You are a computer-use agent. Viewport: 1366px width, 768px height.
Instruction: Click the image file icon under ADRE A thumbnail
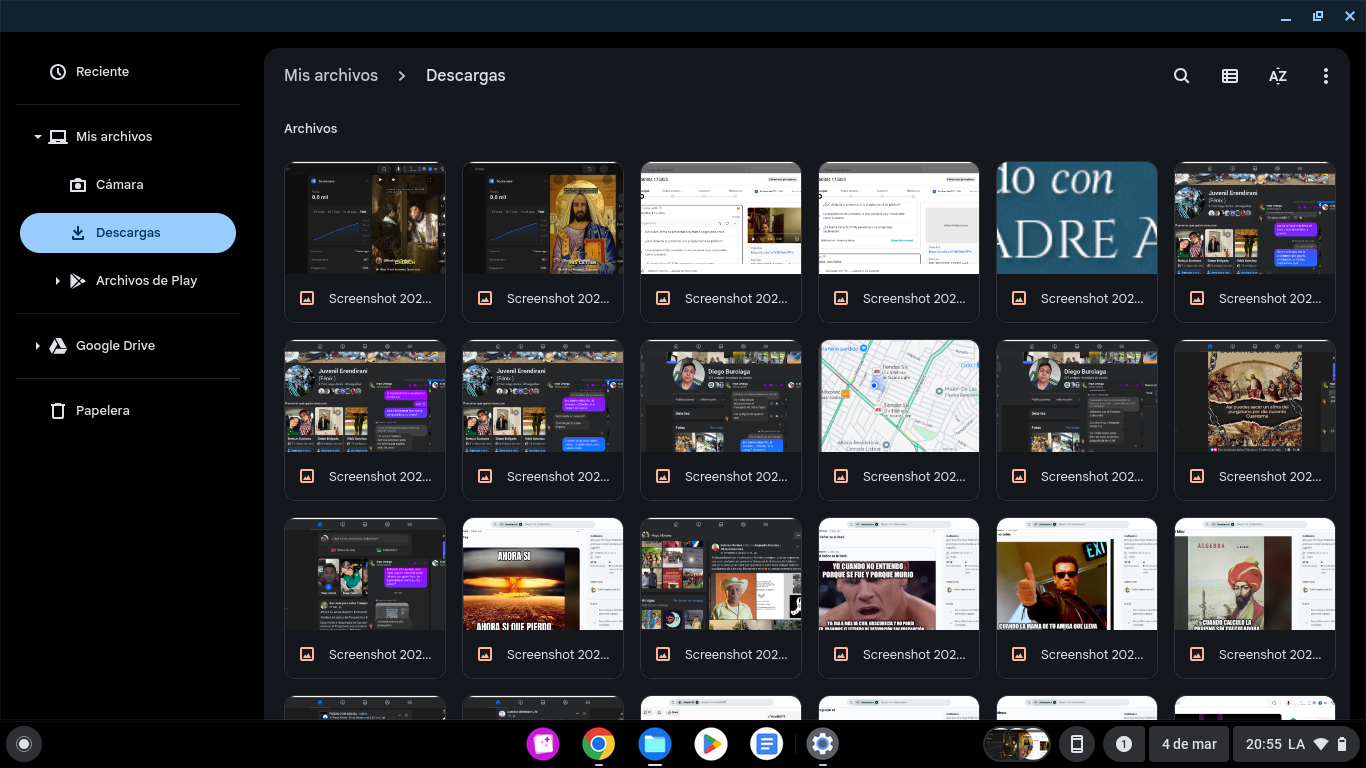(1019, 299)
